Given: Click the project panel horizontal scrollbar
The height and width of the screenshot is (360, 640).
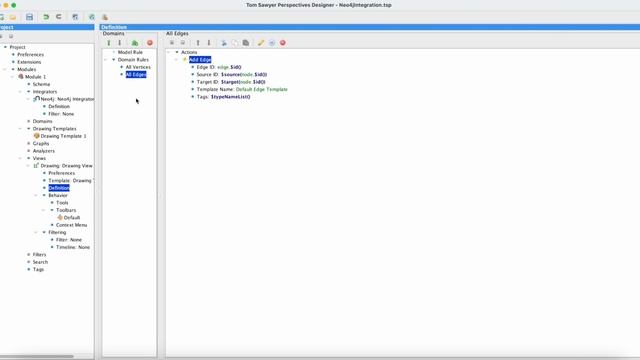Looking at the screenshot, I should (37, 356).
